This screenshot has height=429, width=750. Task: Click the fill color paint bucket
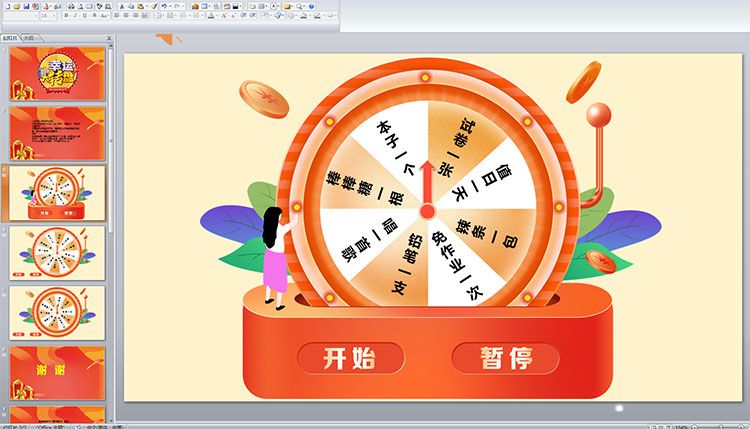(x=304, y=15)
